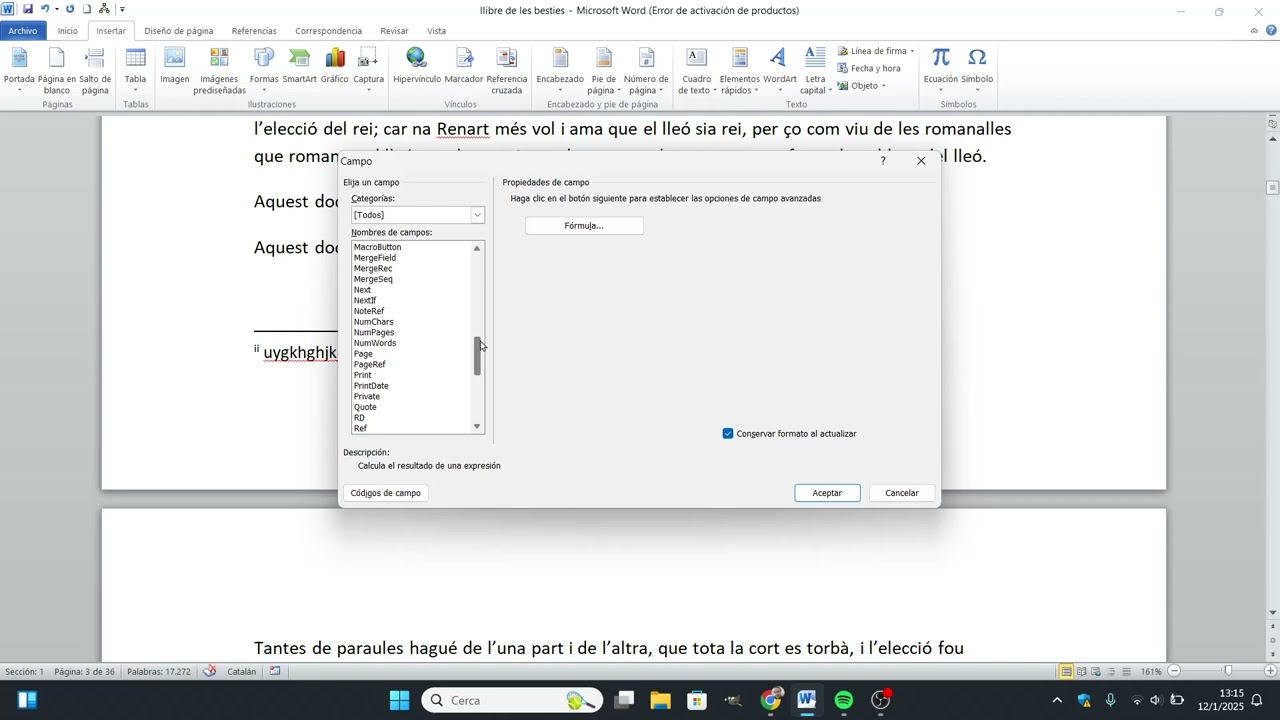The width and height of the screenshot is (1280, 720).
Task: Open the Archivo tab
Action: click(23, 31)
